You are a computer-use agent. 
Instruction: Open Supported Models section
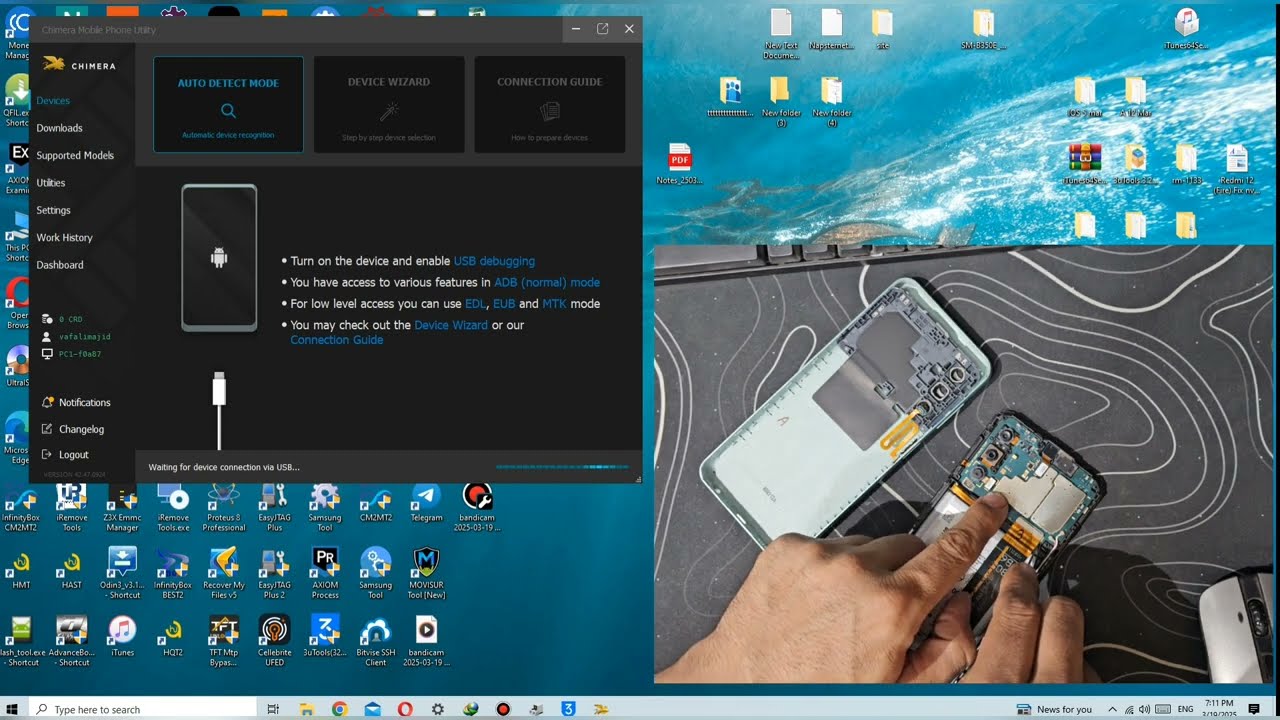click(75, 156)
